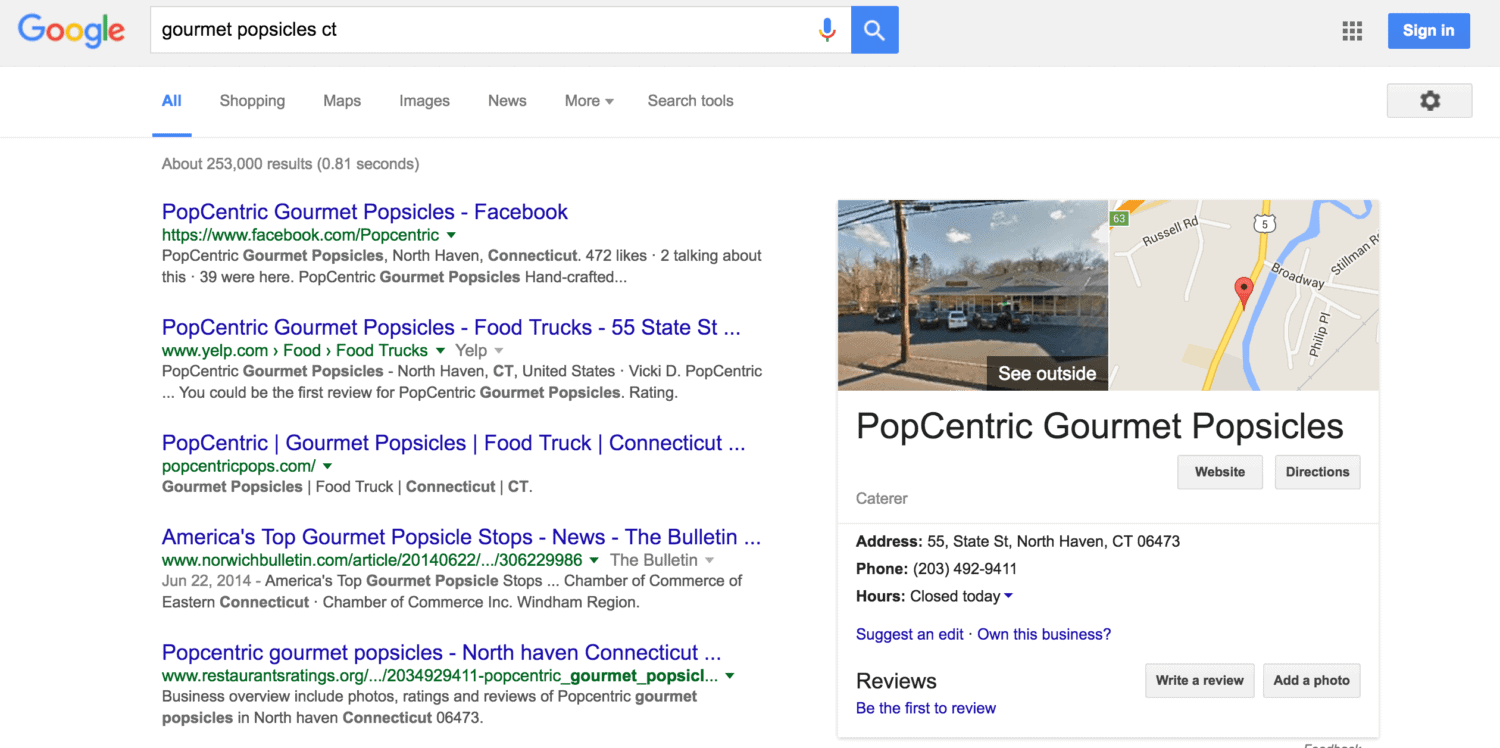
Task: Click the Directions button
Action: click(x=1317, y=472)
